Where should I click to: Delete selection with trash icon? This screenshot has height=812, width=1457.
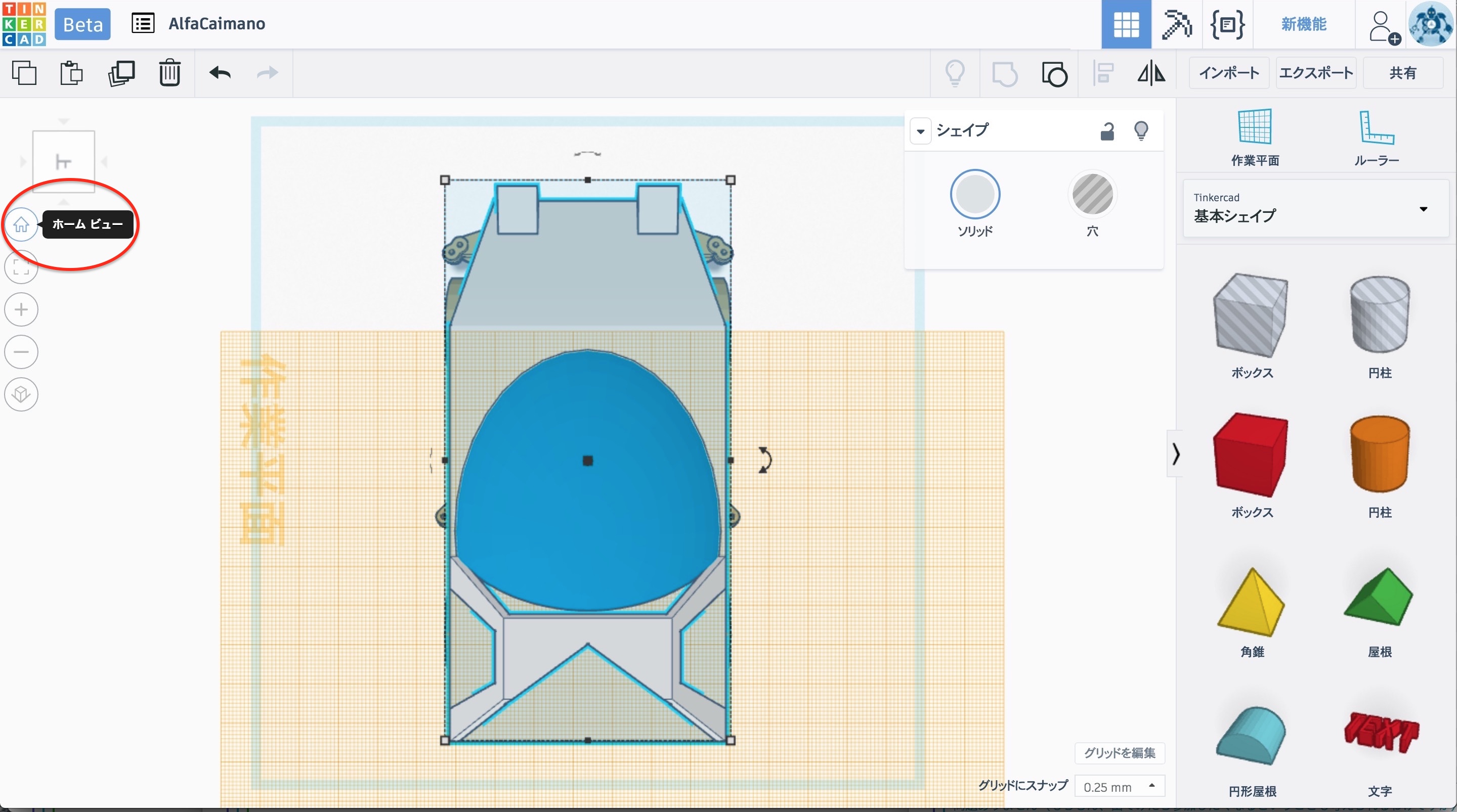click(x=169, y=73)
